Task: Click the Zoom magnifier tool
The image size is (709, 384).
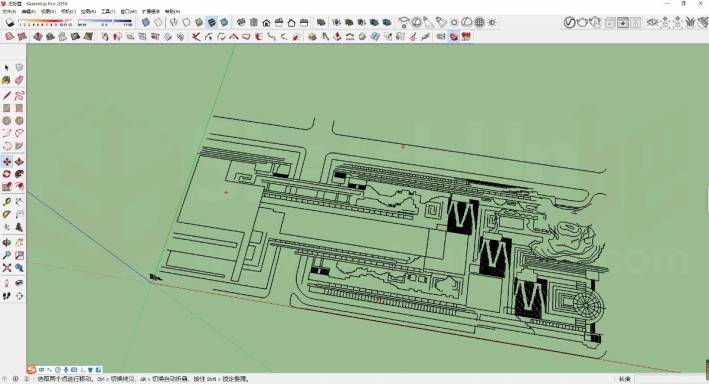Action: (6, 256)
